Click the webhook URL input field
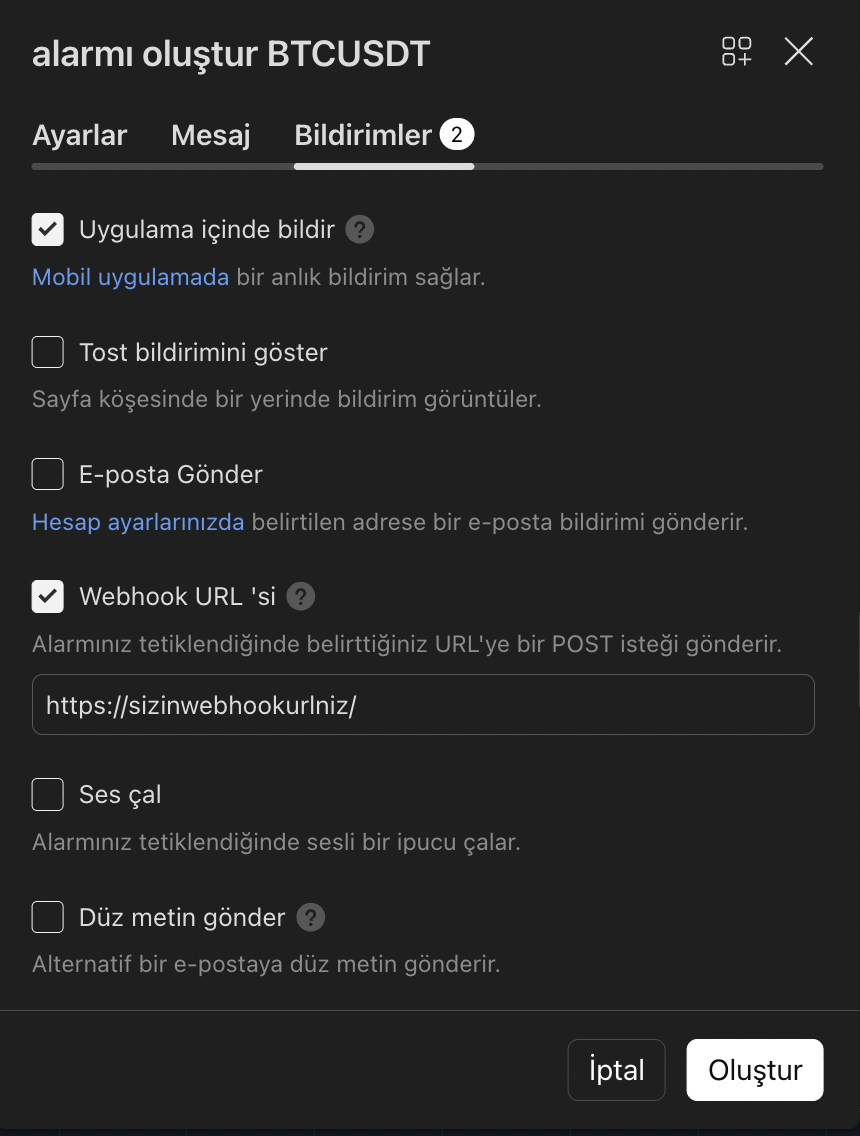 pyautogui.click(x=423, y=705)
